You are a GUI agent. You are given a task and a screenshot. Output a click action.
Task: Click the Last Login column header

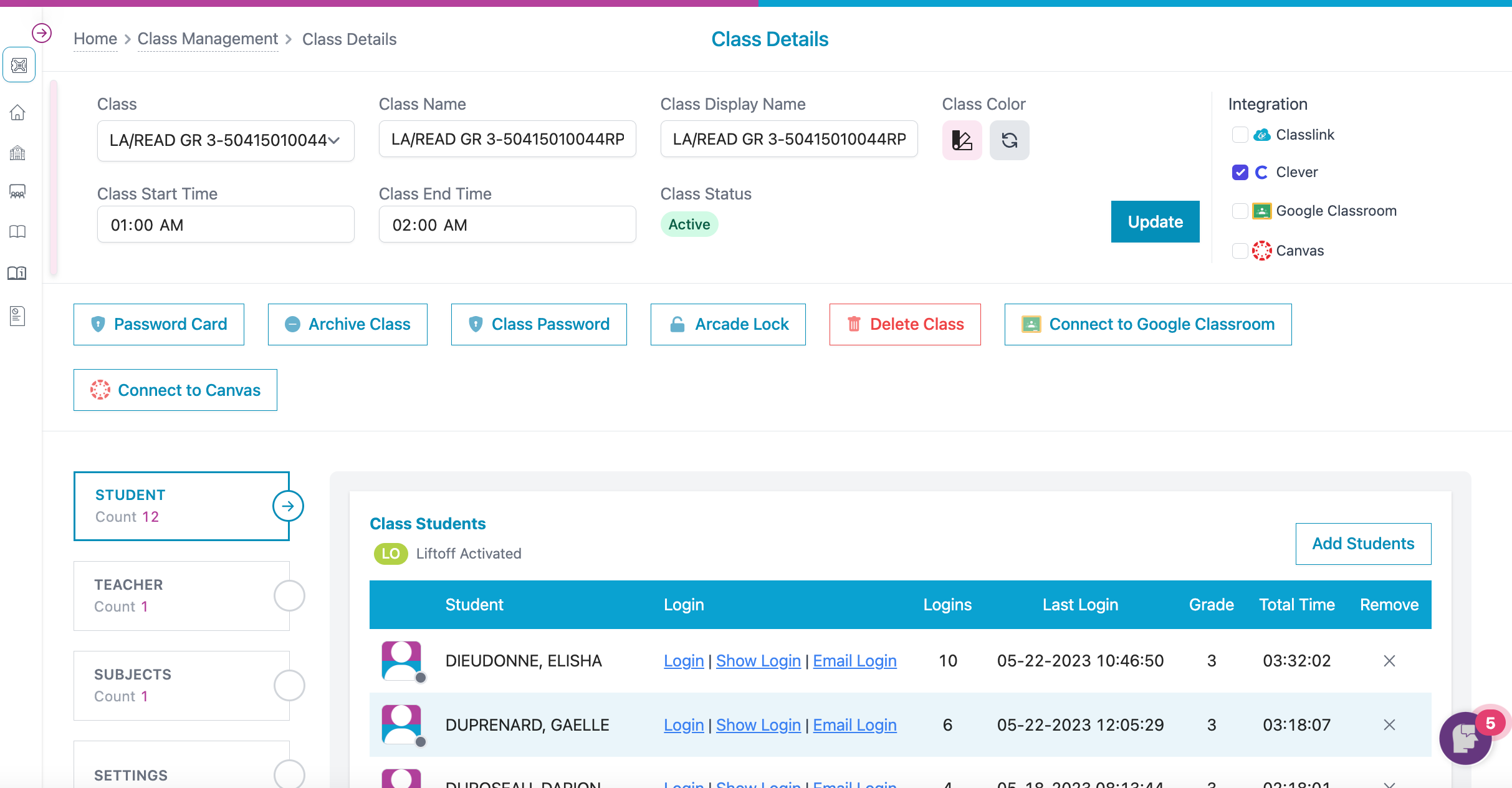(1080, 605)
